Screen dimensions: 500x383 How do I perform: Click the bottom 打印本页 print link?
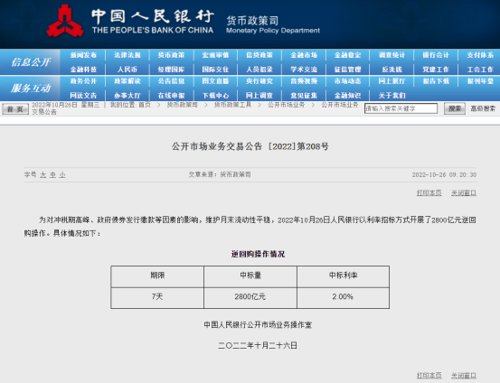click(429, 375)
